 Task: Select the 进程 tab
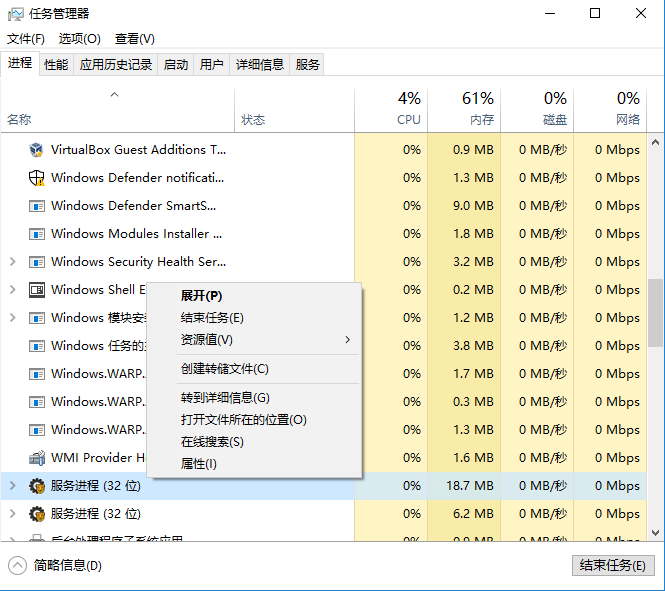20,63
